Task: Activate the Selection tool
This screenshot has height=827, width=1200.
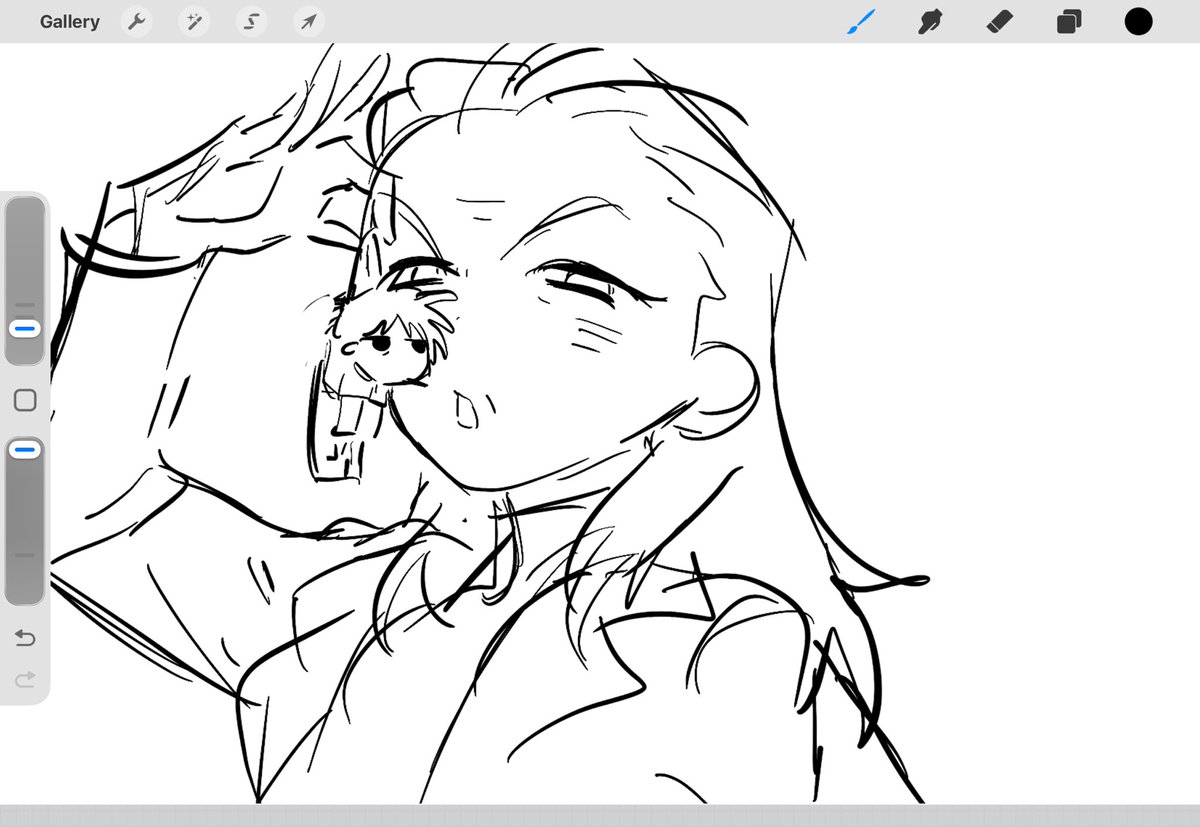Action: click(x=252, y=22)
